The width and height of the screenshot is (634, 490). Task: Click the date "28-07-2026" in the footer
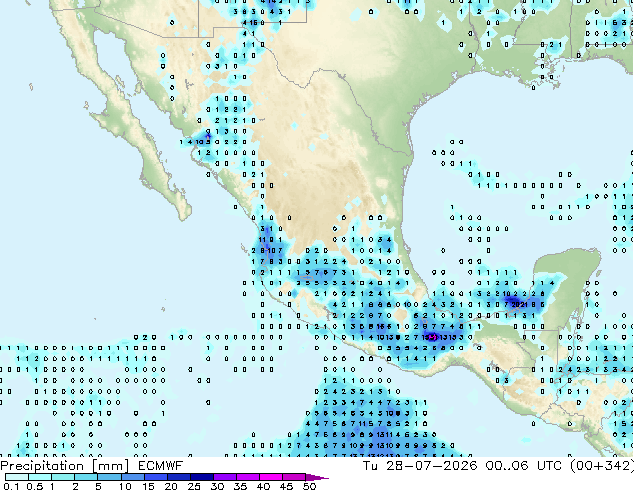(x=431, y=466)
